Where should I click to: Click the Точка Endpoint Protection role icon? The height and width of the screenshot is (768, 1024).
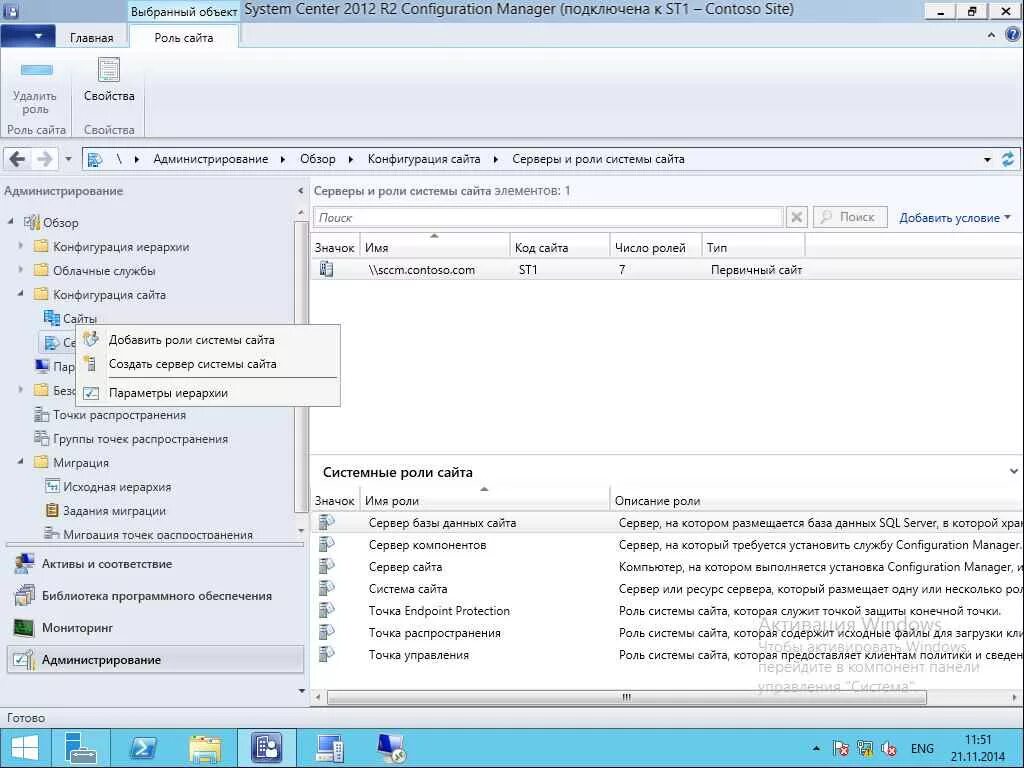(327, 611)
